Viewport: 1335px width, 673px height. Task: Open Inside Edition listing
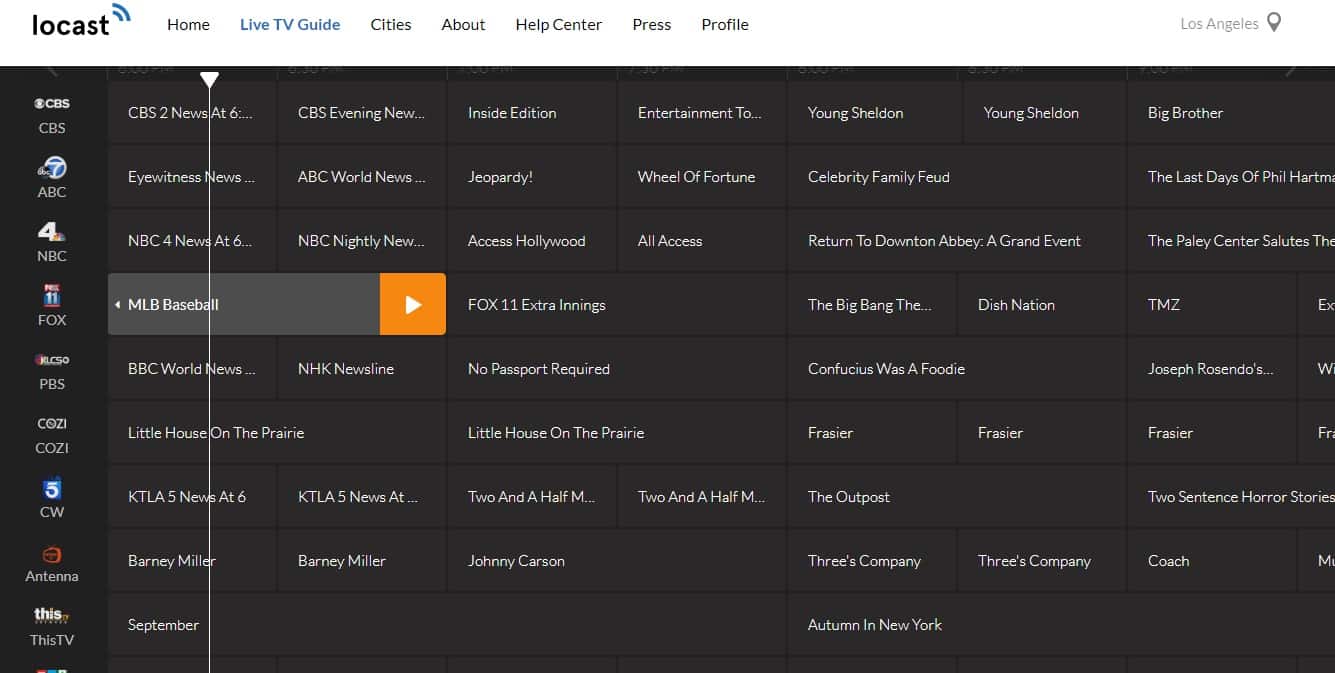532,113
